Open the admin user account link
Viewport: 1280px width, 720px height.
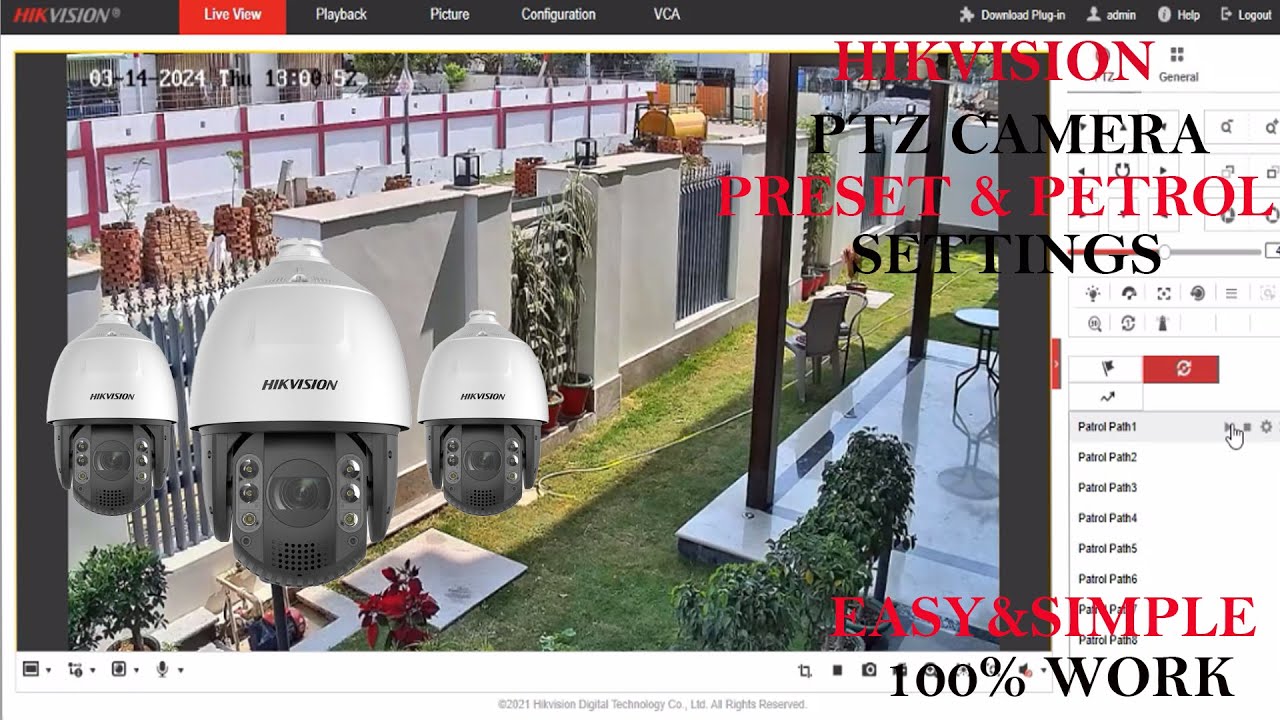(1112, 15)
